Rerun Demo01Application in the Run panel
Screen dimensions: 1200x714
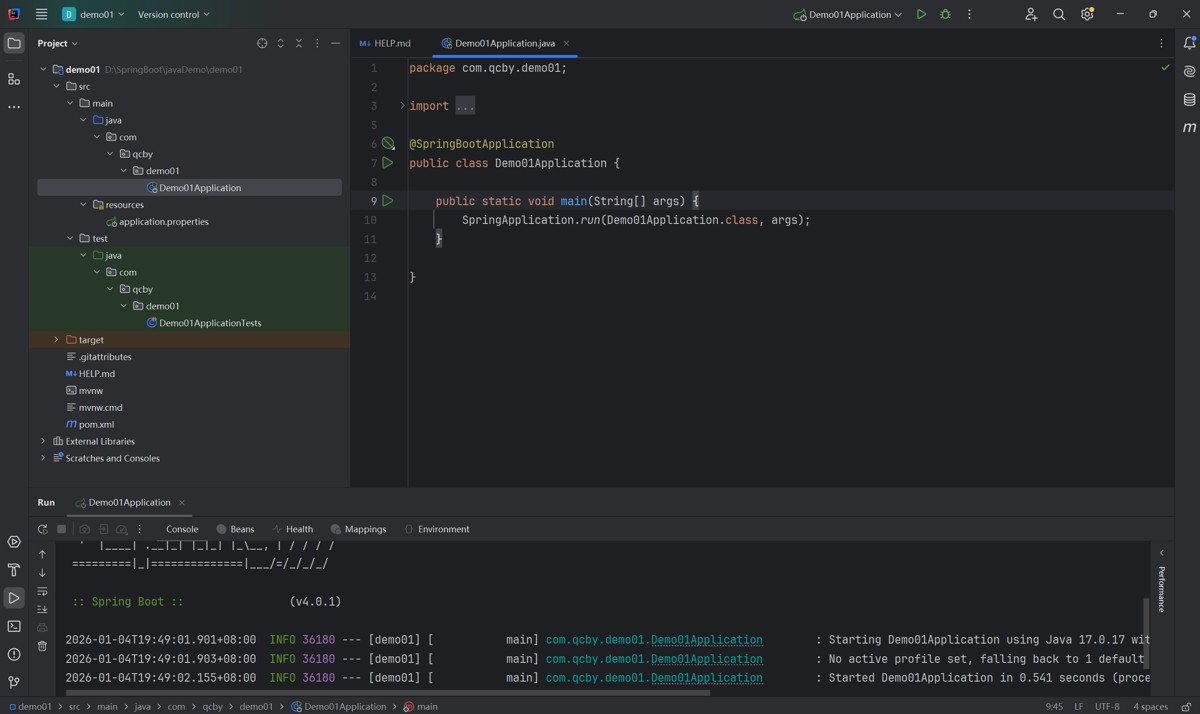(42, 529)
